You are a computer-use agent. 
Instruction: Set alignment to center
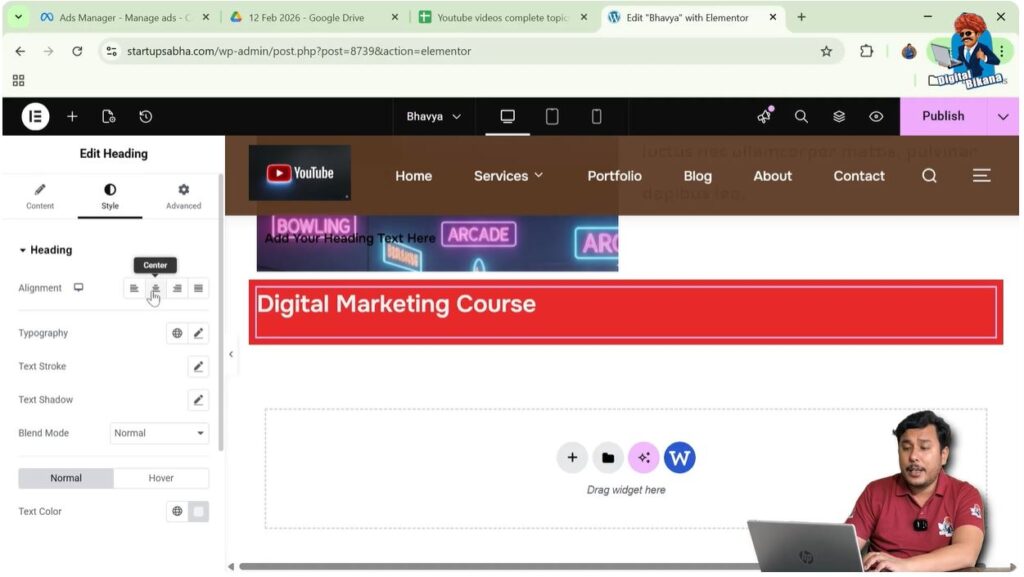[x=155, y=288]
